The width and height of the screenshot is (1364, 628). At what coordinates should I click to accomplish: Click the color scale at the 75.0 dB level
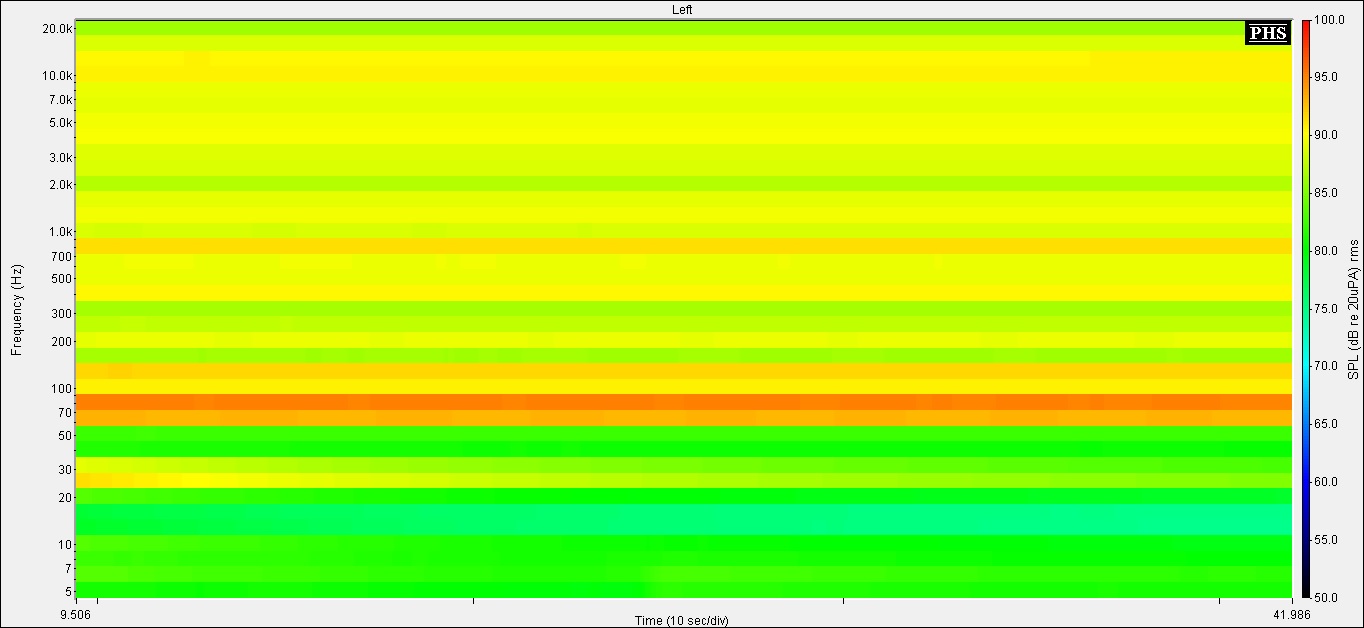1306,308
